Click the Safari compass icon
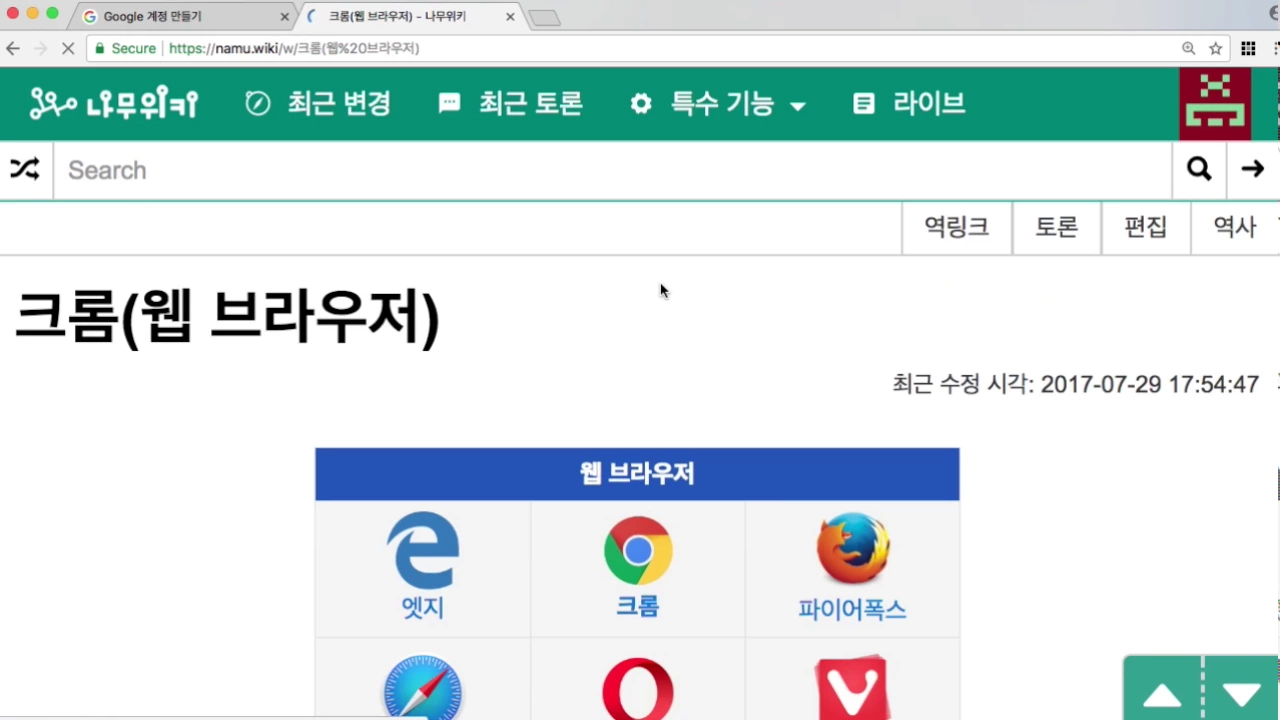 (423, 688)
